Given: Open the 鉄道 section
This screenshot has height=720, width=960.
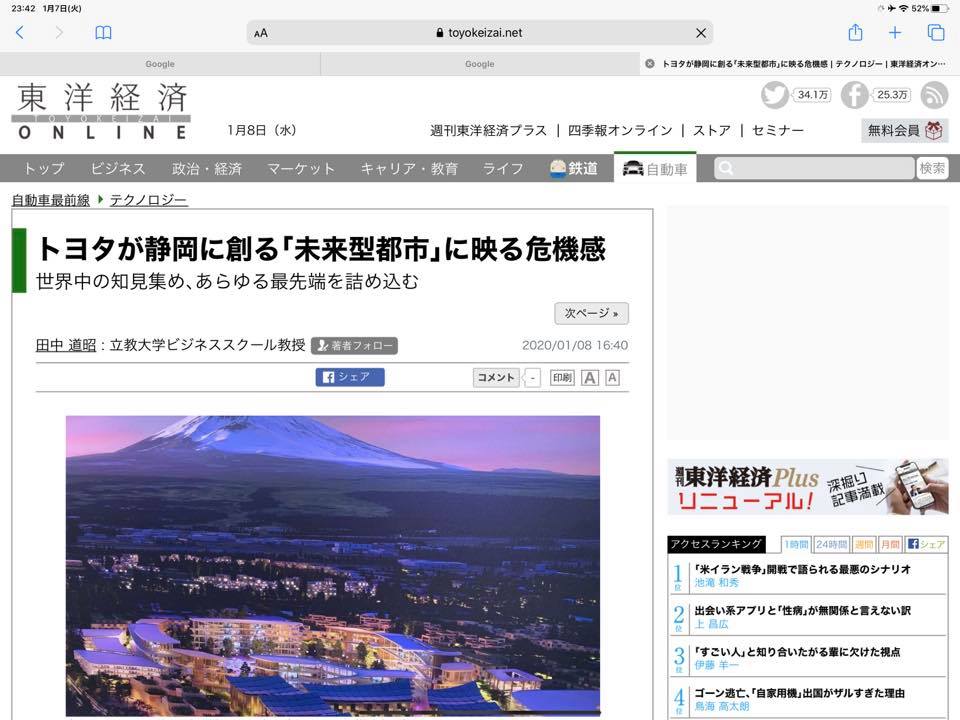Looking at the screenshot, I should [574, 168].
